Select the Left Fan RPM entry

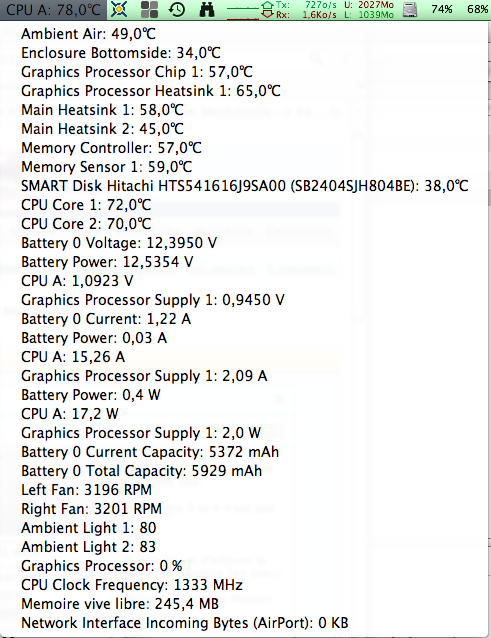(87, 490)
